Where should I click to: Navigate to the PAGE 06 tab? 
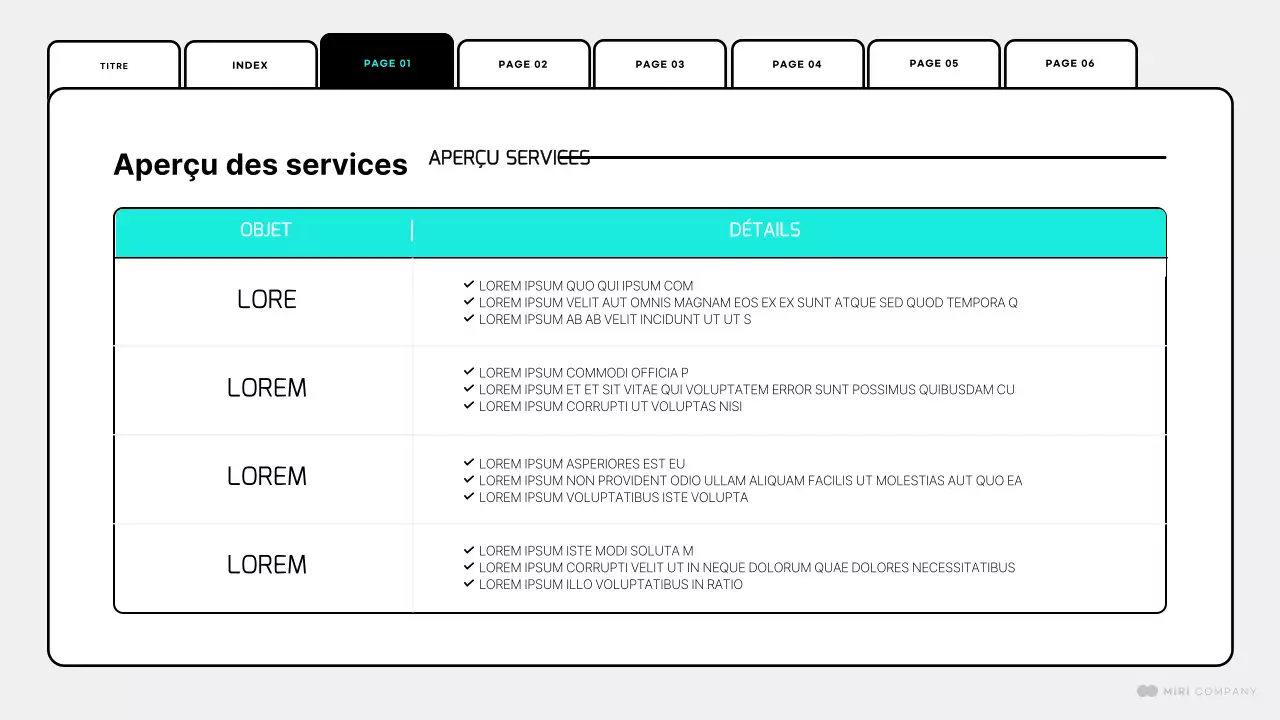pos(1070,64)
